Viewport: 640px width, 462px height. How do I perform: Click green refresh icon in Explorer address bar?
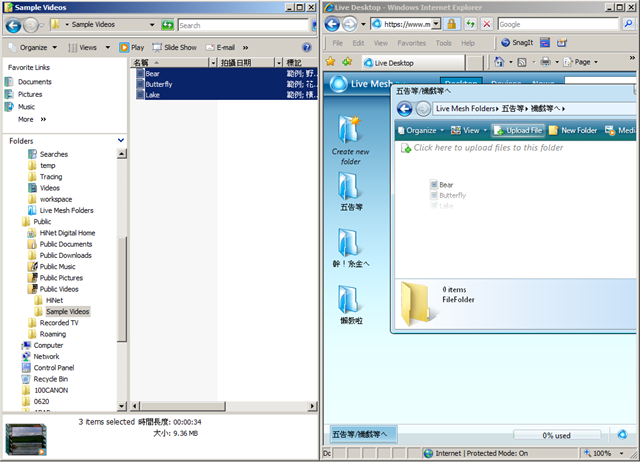click(167, 25)
